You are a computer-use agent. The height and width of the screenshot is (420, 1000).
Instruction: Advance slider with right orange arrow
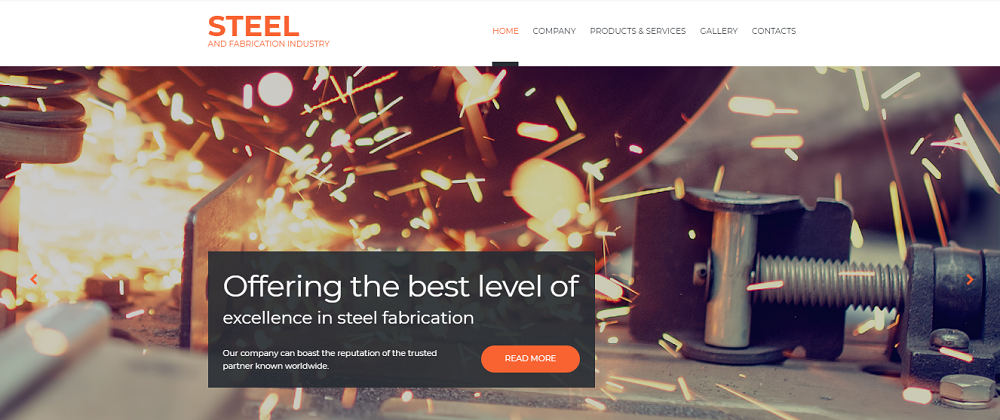(x=970, y=279)
